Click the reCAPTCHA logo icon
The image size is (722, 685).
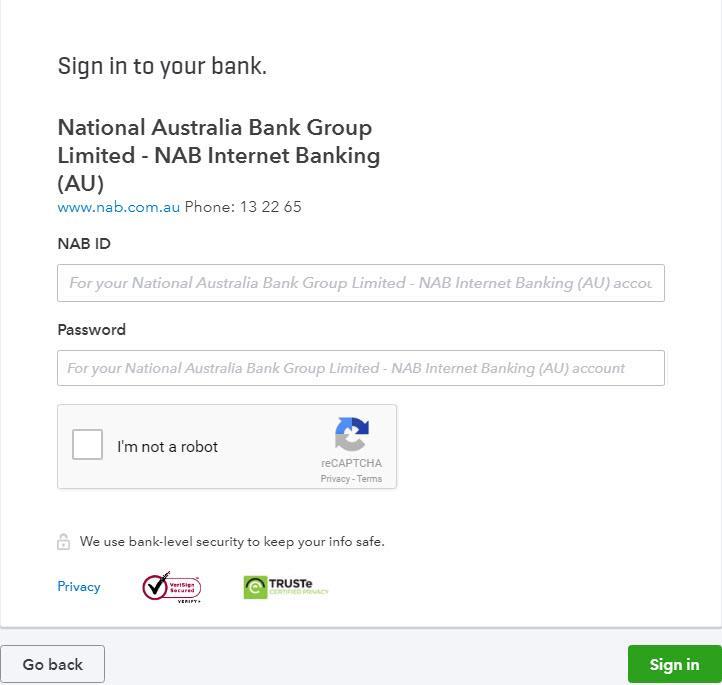(x=351, y=434)
